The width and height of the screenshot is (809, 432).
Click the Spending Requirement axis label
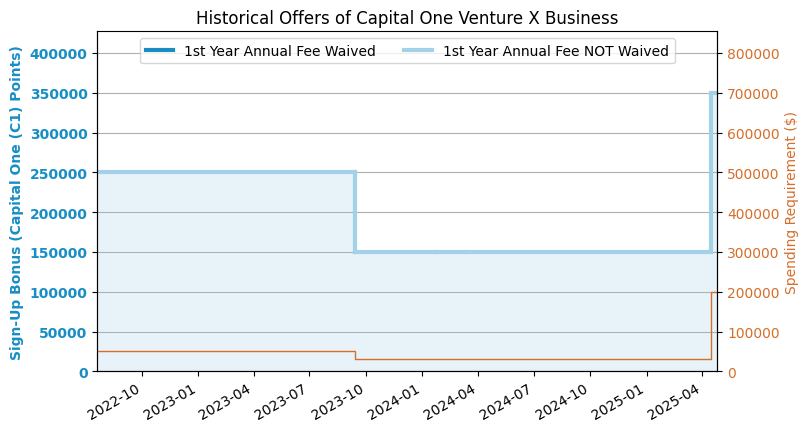tap(791, 203)
